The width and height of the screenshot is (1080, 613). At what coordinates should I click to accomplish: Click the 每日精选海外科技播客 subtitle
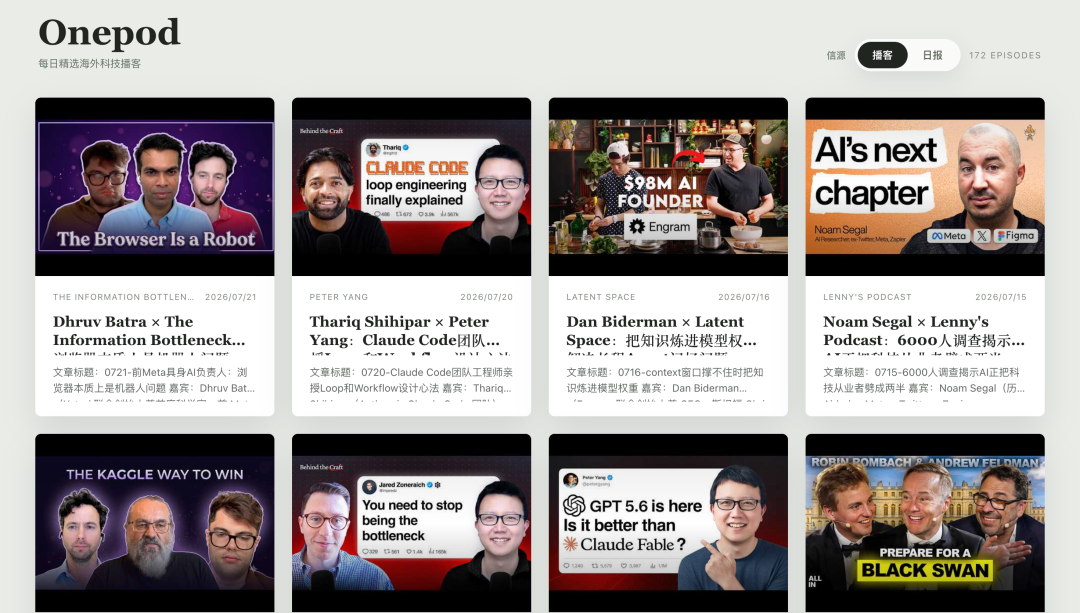90,63
